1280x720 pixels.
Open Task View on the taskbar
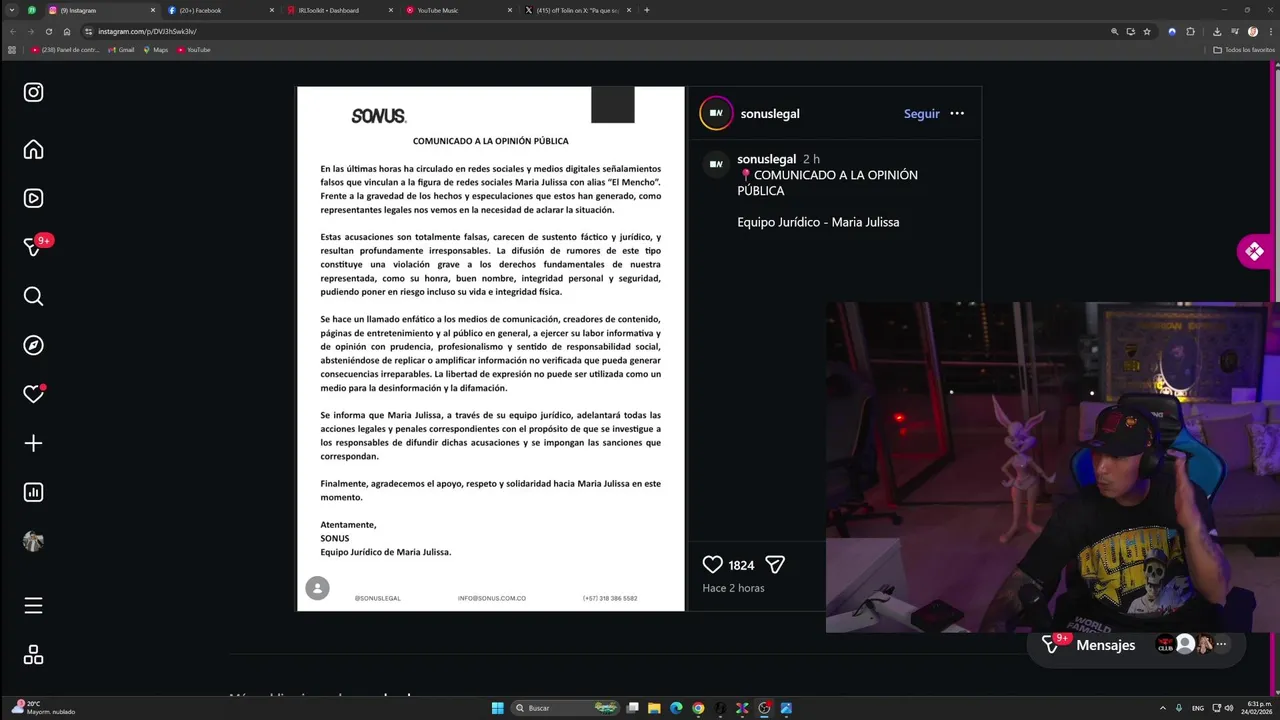632,708
